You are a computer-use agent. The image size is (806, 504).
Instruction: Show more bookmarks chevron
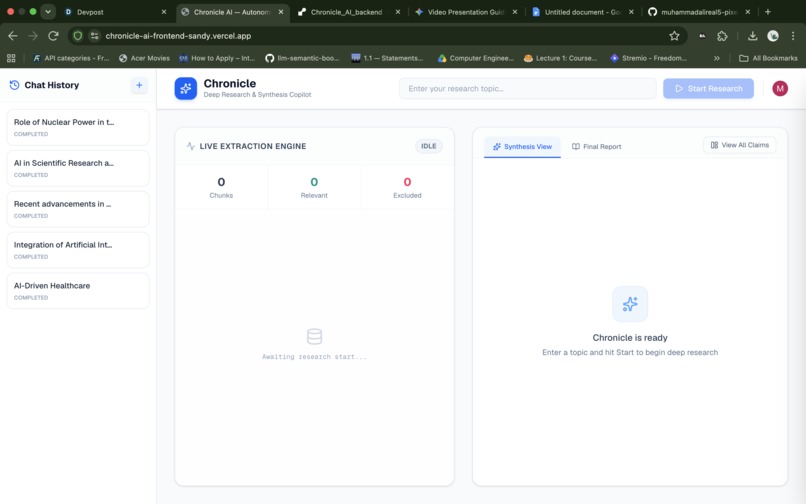[717, 58]
